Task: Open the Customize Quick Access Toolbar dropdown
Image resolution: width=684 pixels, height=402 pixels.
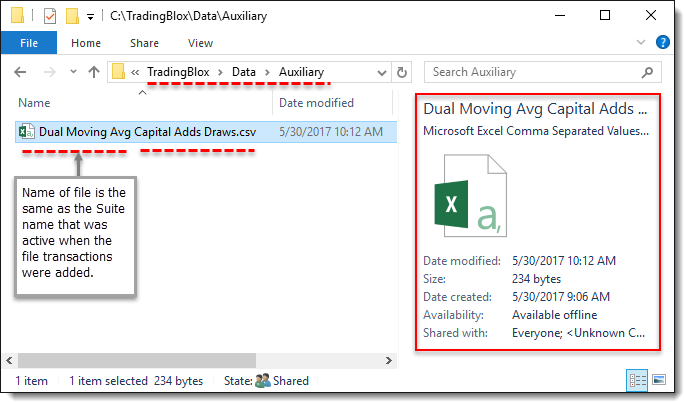Action: [90, 17]
